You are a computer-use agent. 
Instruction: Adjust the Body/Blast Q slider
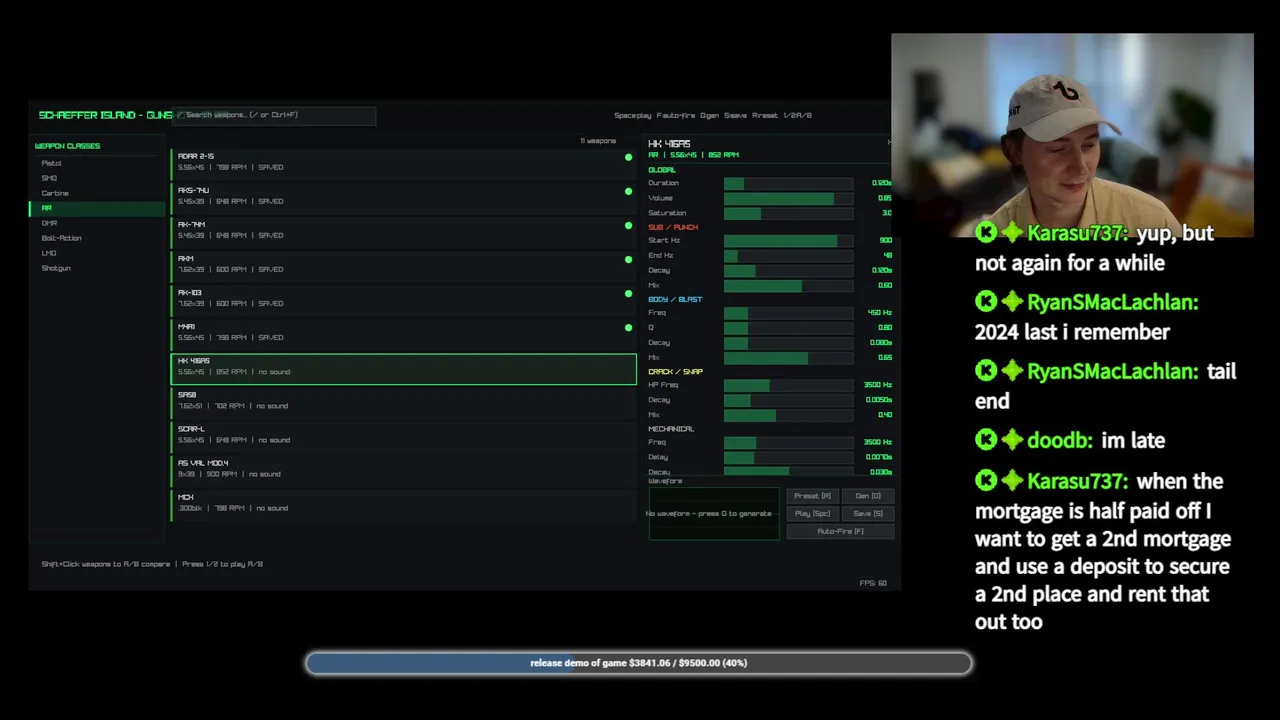pos(788,328)
